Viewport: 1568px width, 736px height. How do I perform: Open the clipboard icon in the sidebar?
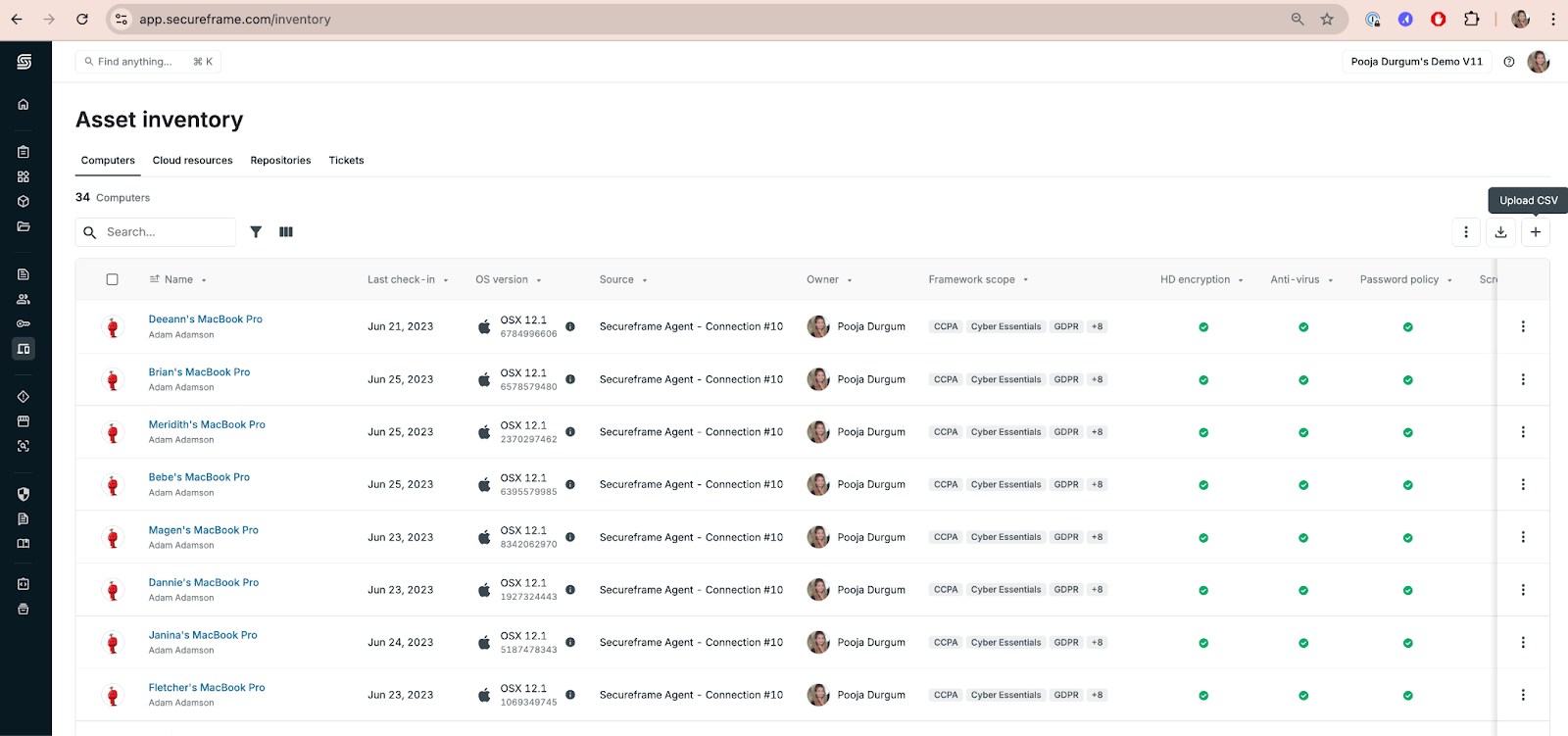tap(24, 152)
